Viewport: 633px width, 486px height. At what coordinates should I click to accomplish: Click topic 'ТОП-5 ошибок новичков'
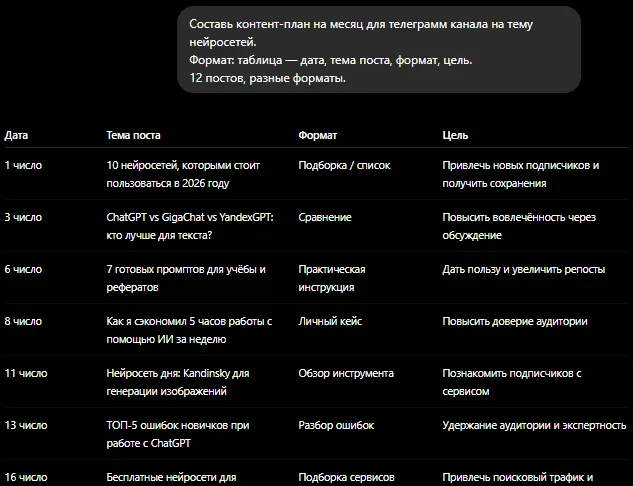click(178, 434)
